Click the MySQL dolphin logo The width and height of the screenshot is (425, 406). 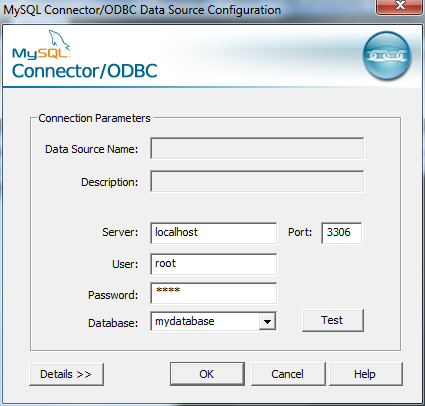(x=42, y=45)
